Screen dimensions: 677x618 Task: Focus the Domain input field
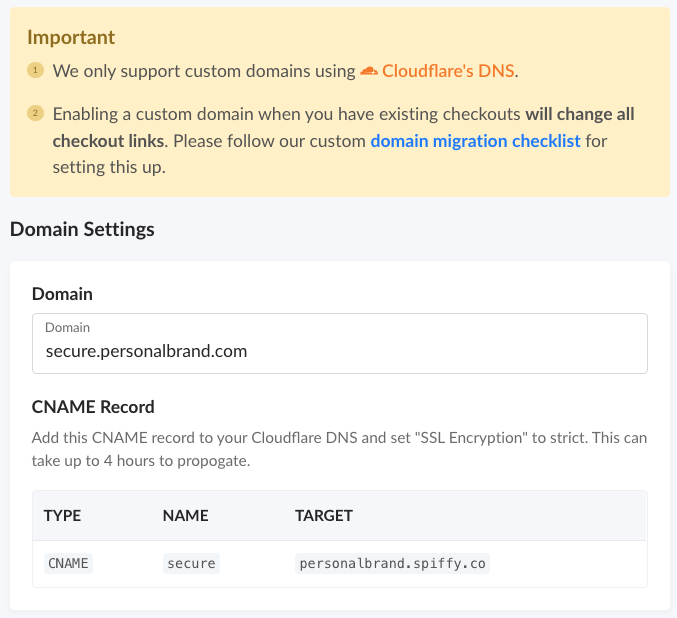(340, 344)
